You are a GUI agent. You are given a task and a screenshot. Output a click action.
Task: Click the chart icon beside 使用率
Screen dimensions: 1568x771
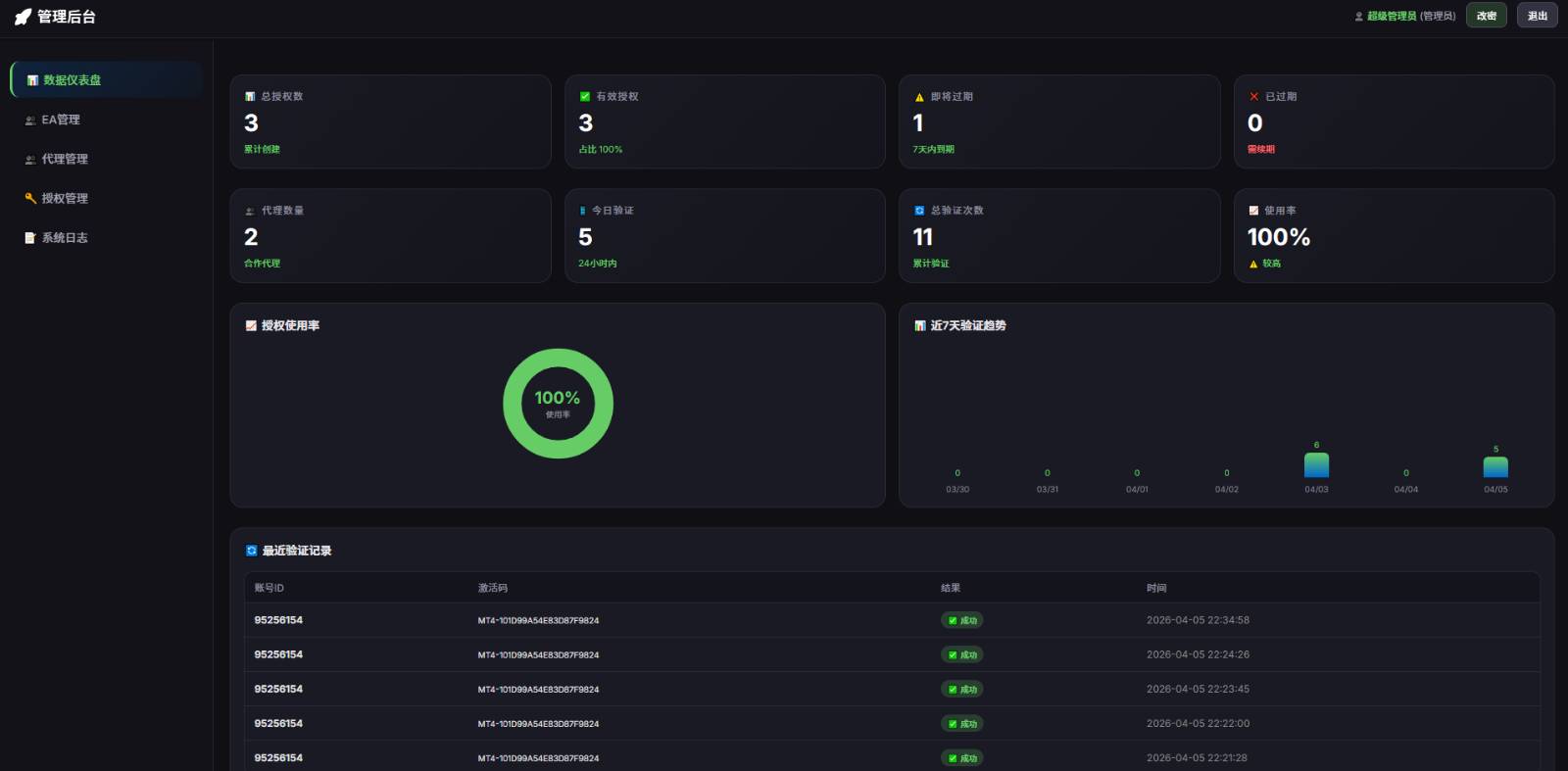(x=1253, y=211)
